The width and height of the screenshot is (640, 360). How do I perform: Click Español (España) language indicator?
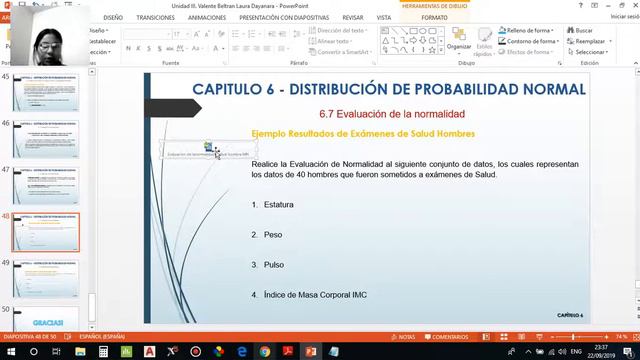[x=102, y=337]
